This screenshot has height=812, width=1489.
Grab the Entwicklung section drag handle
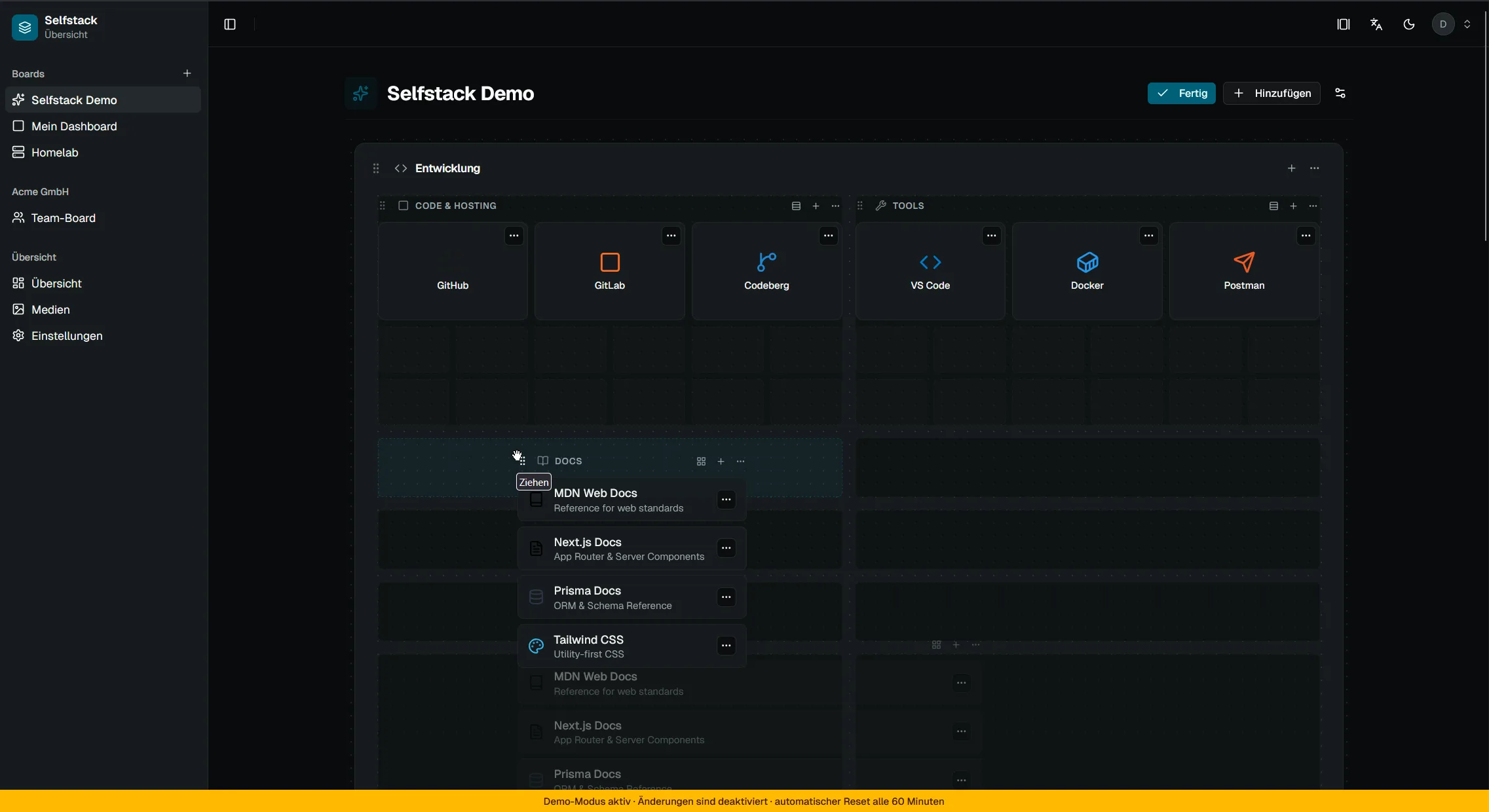(376, 168)
